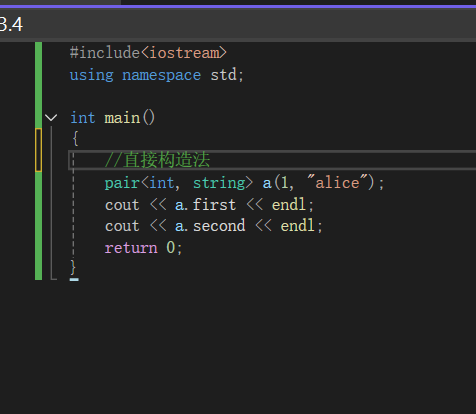Screen dimensions: 476x414
Task: Click the yellow change marker in the margin
Action: [38, 150]
